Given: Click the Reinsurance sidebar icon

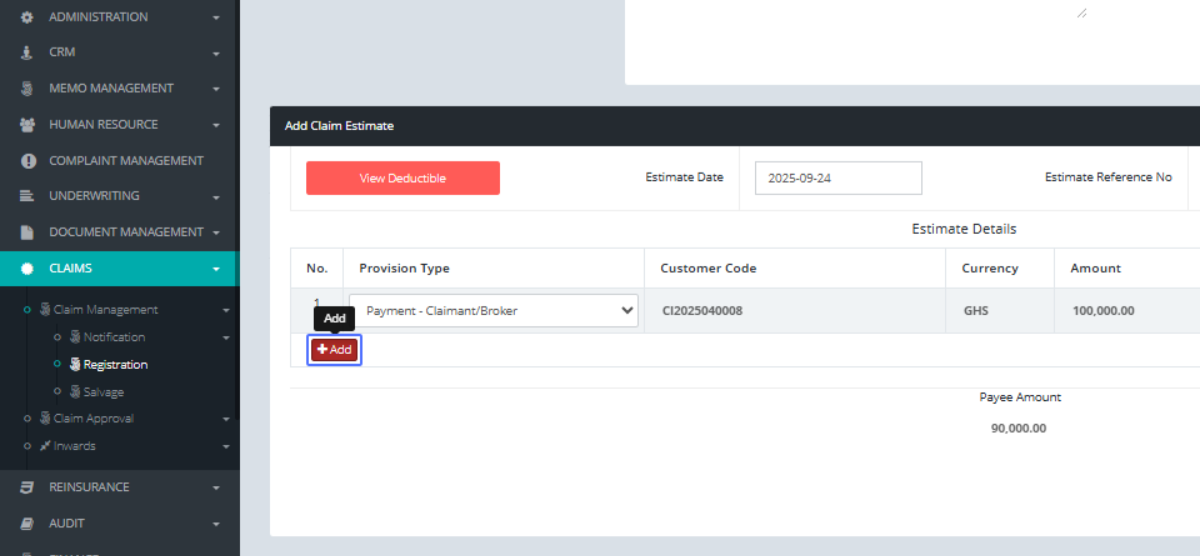Looking at the screenshot, I should [x=28, y=487].
